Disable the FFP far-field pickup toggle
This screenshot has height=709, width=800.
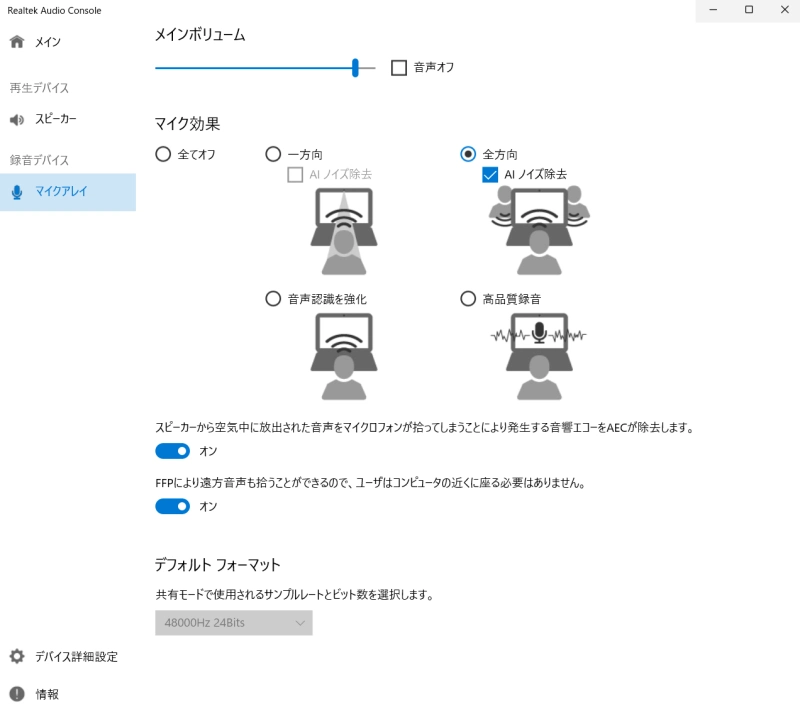pos(172,506)
